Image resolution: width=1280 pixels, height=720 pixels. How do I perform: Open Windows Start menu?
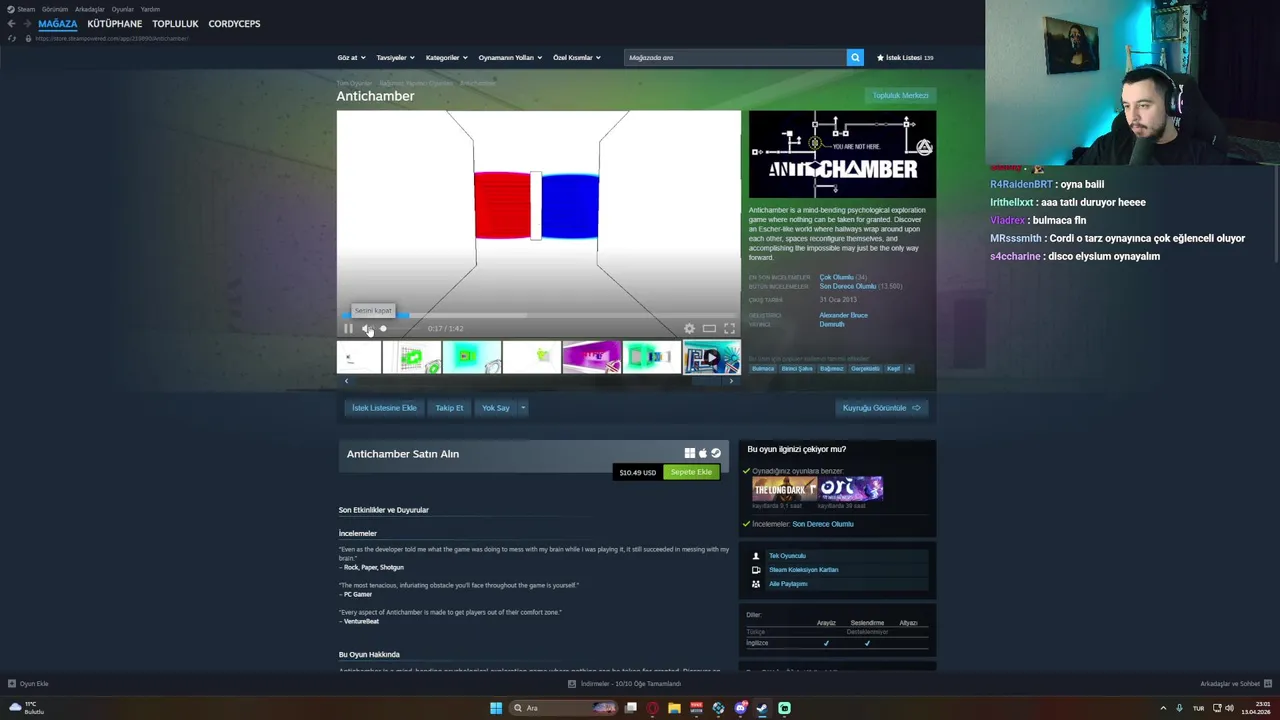pos(496,708)
